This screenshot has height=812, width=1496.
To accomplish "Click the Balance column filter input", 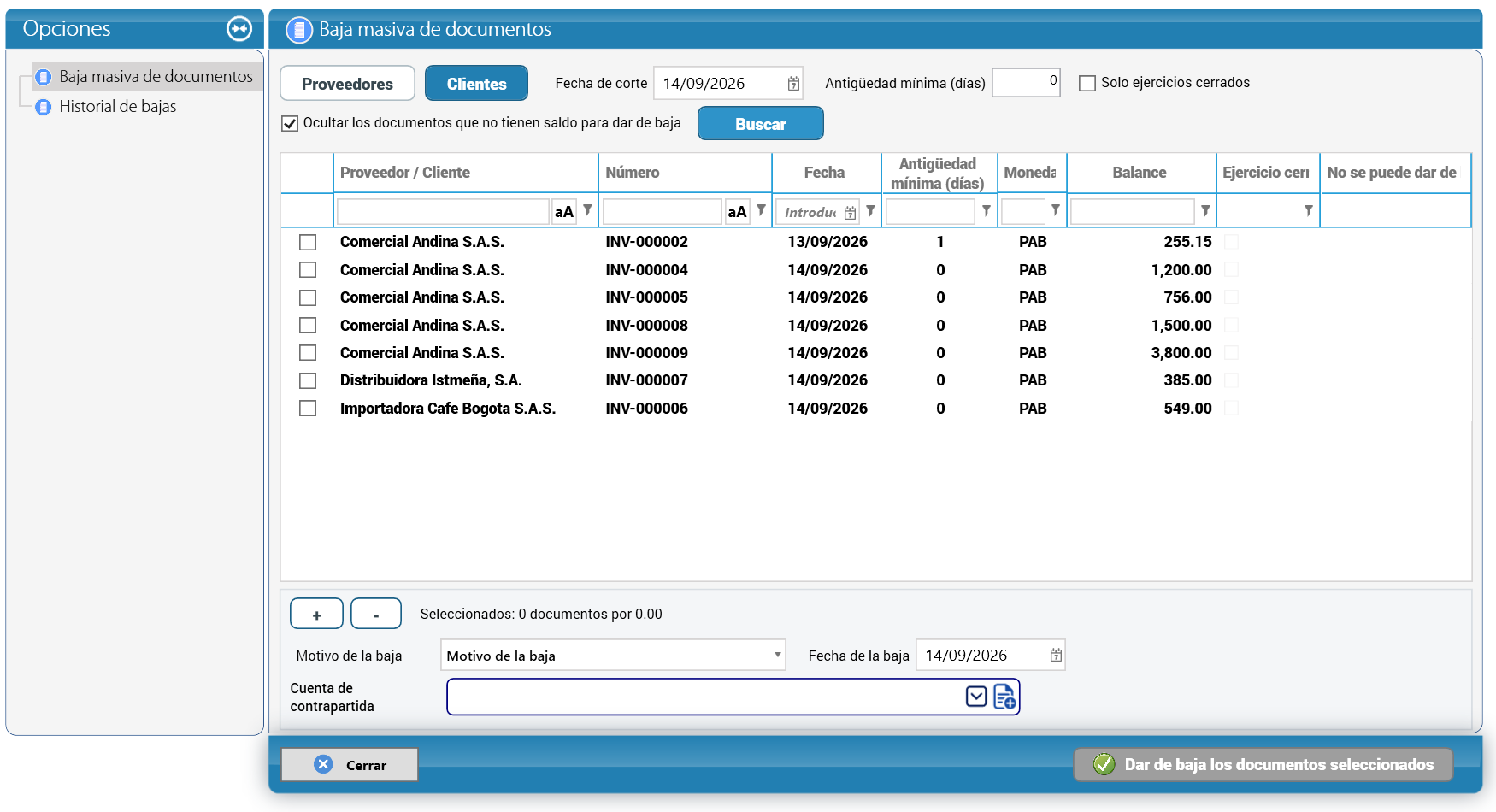I will click(x=1133, y=211).
